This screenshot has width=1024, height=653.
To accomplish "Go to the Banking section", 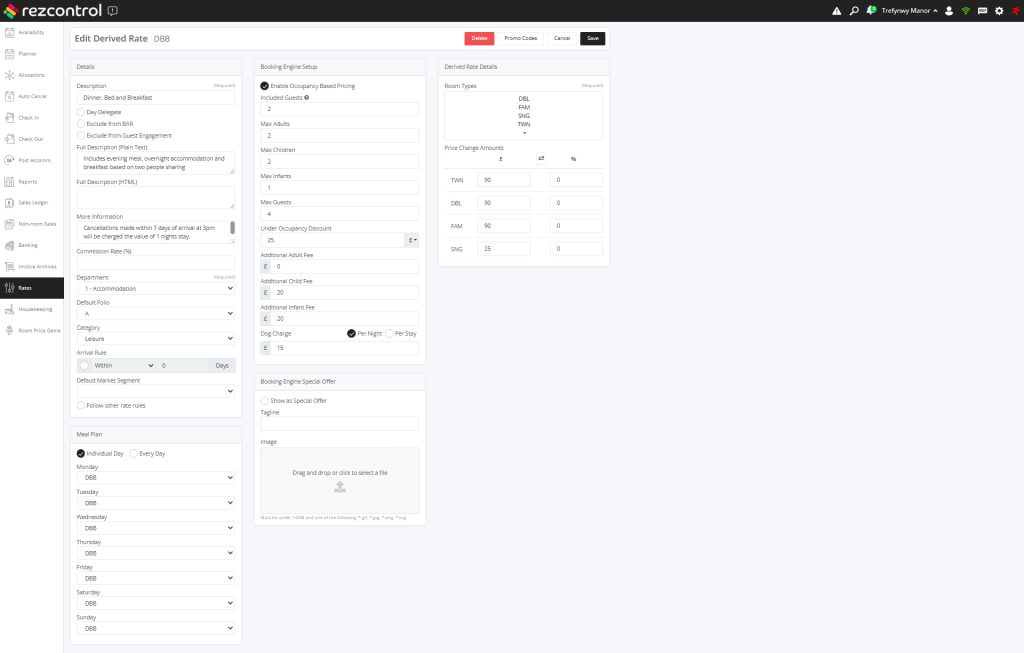I will (x=30, y=245).
